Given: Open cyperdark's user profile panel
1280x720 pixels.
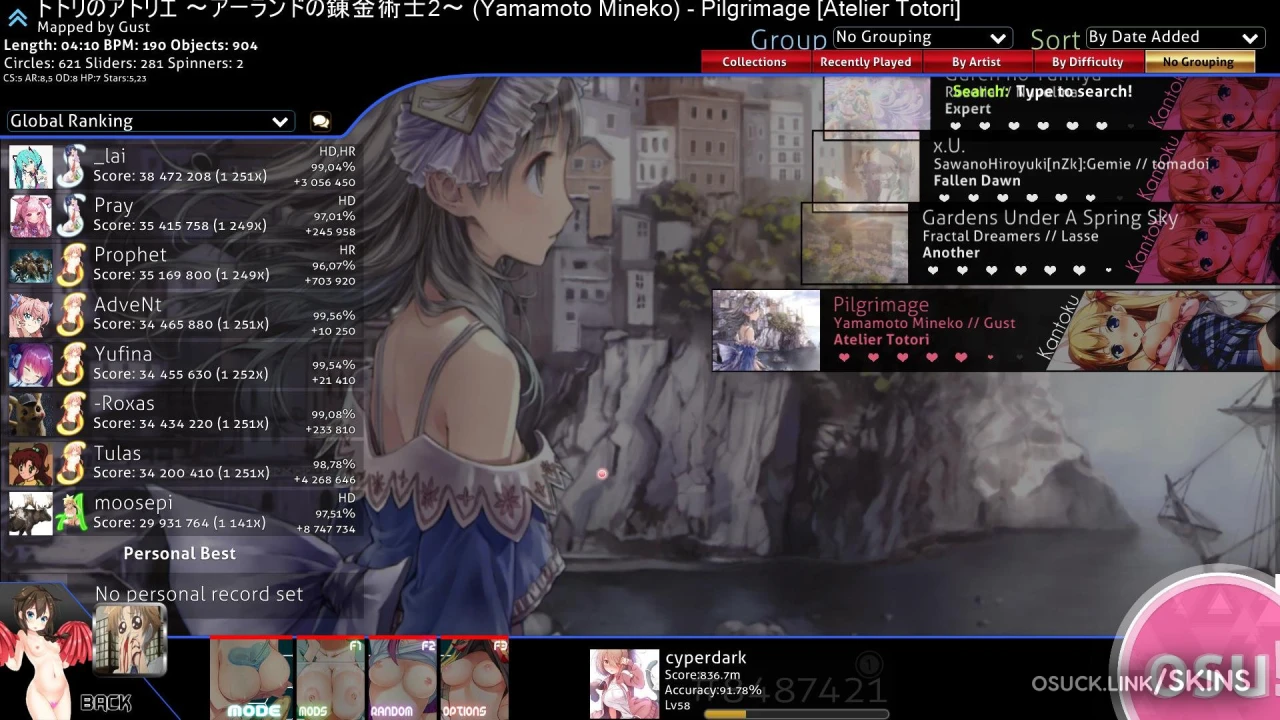Looking at the screenshot, I should pyautogui.click(x=740, y=683).
